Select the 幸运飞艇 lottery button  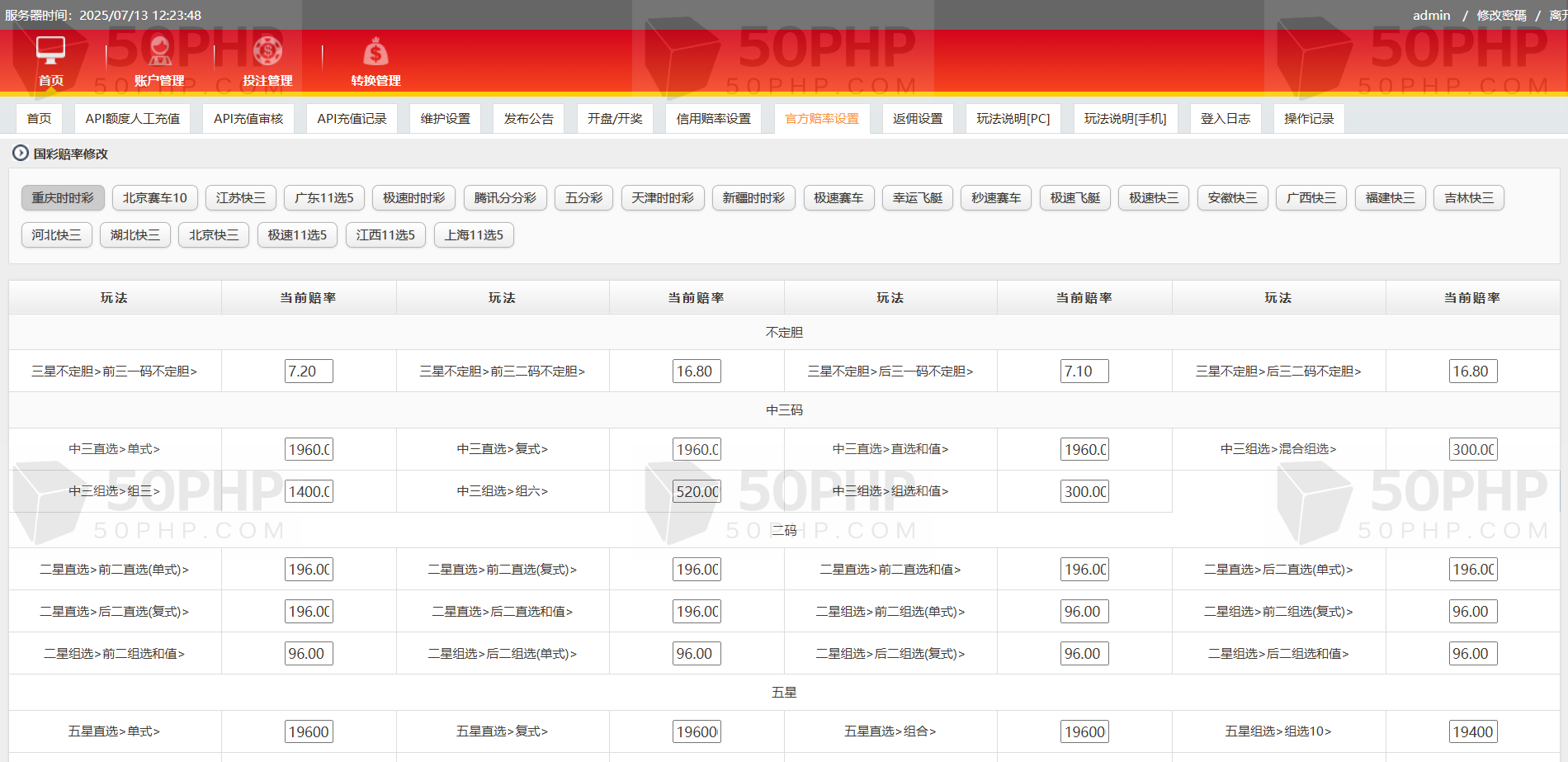coord(917,198)
